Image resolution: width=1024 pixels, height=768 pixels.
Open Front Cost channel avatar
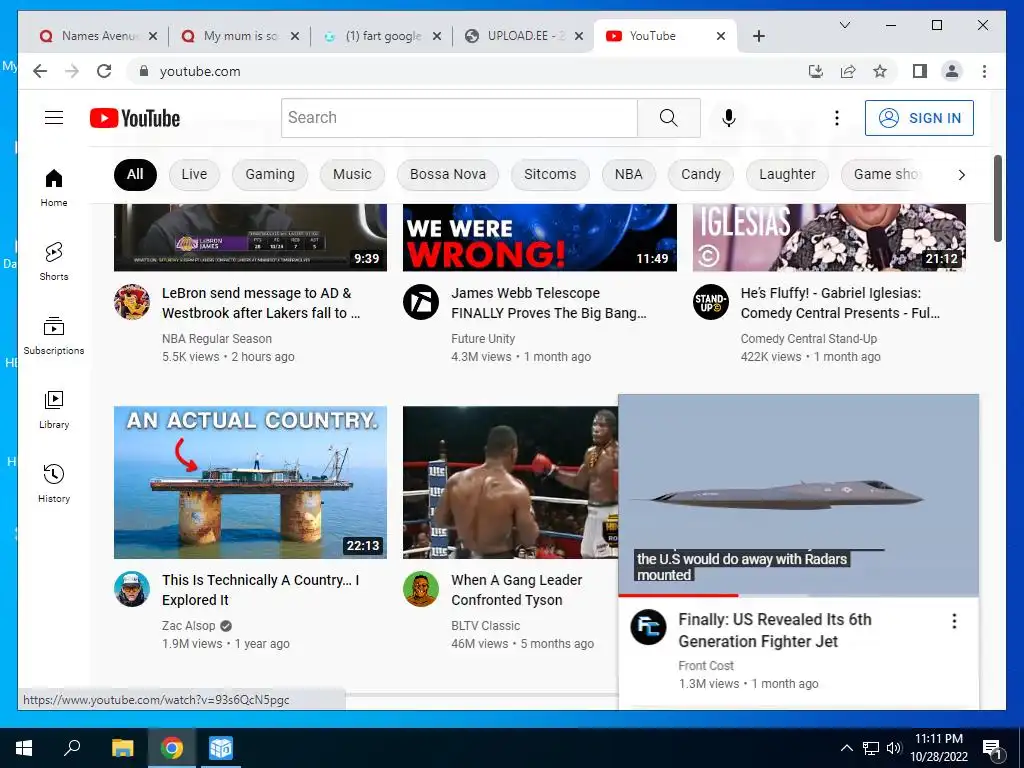point(648,627)
